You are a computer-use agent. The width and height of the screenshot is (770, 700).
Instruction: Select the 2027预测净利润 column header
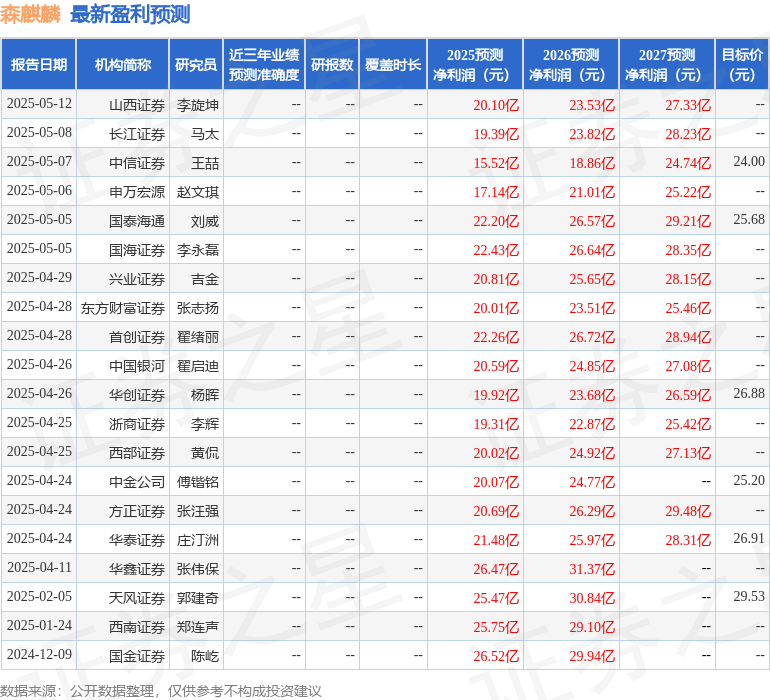coord(667,64)
